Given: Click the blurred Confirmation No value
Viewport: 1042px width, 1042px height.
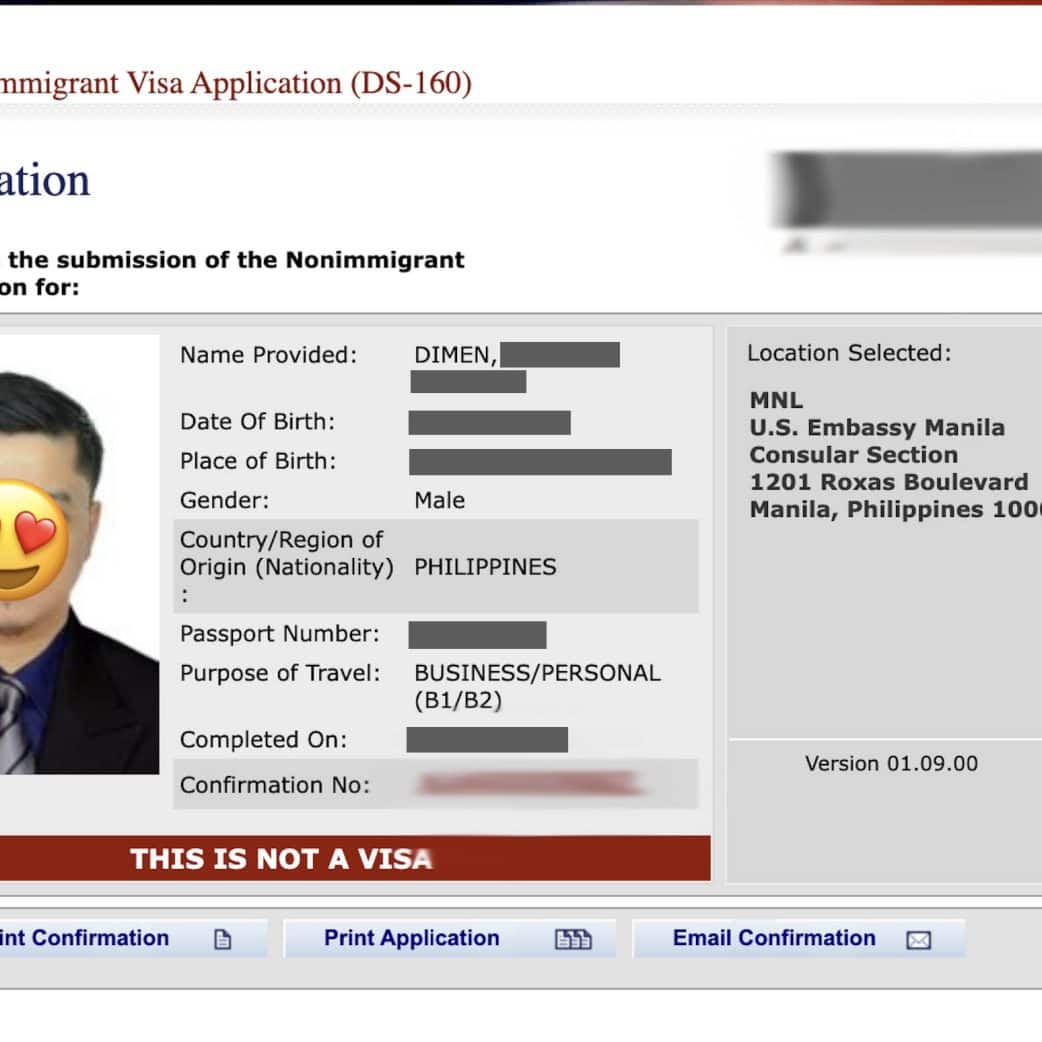Looking at the screenshot, I should tap(527, 785).
